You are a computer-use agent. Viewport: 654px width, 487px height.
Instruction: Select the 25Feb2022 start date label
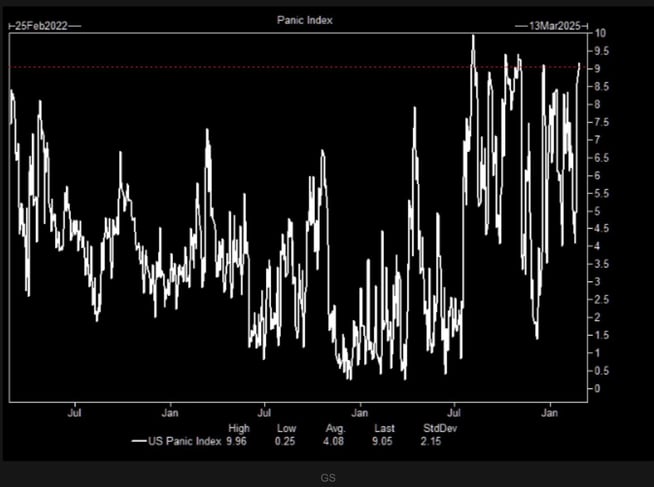point(41,26)
